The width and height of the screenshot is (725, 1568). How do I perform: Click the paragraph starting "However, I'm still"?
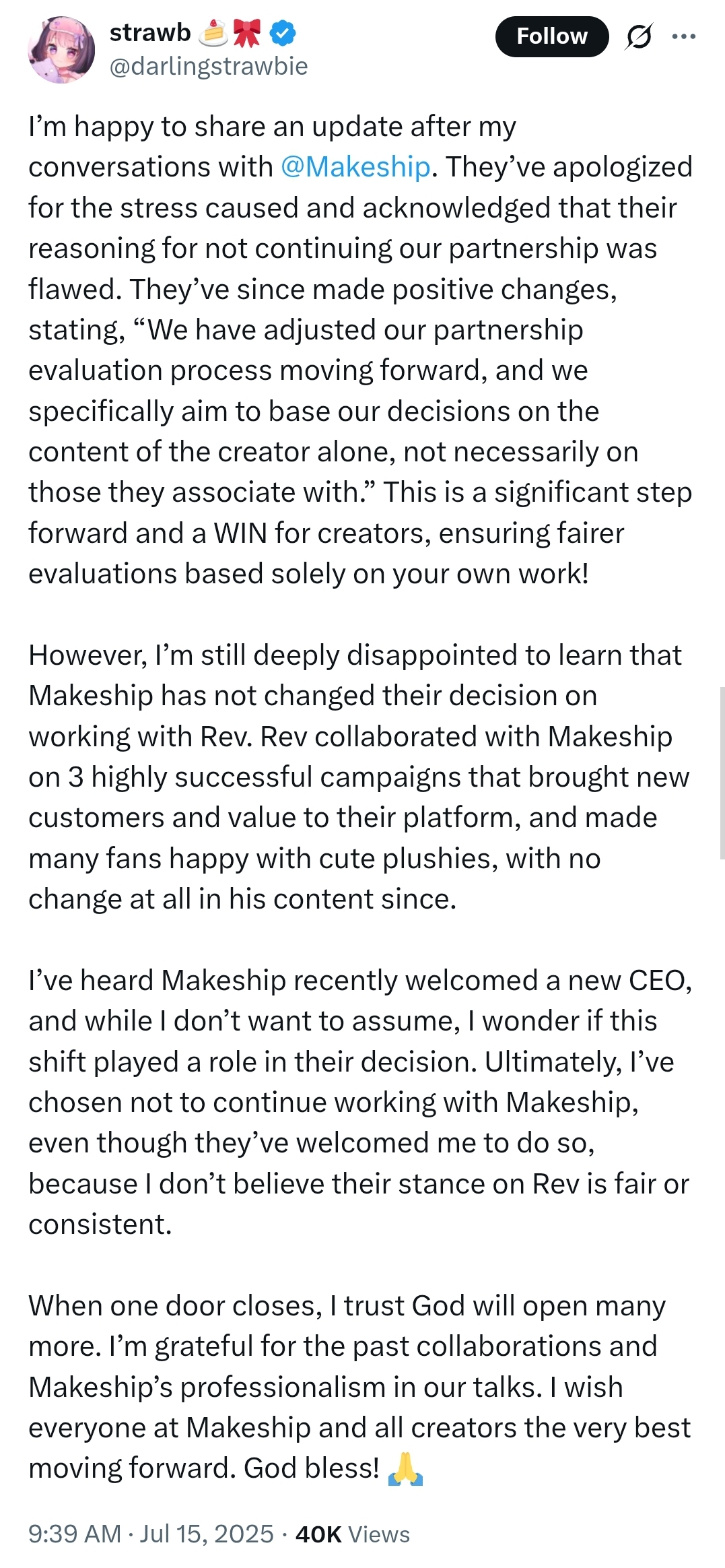tap(350, 777)
